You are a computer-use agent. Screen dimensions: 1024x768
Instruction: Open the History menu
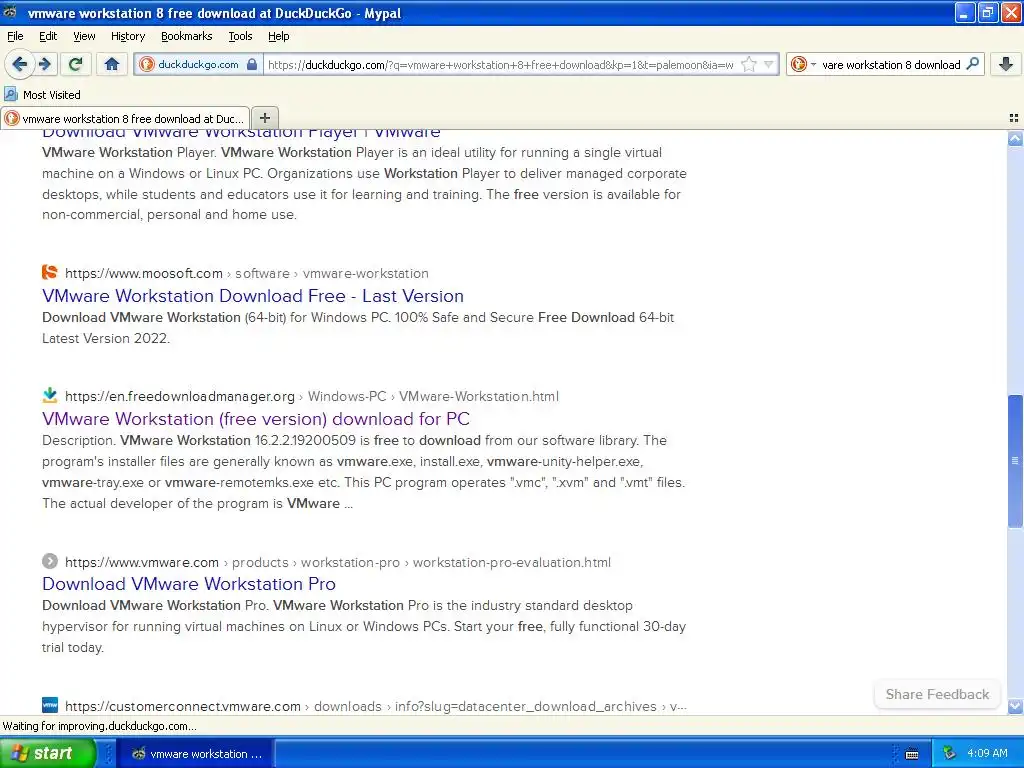click(x=127, y=36)
